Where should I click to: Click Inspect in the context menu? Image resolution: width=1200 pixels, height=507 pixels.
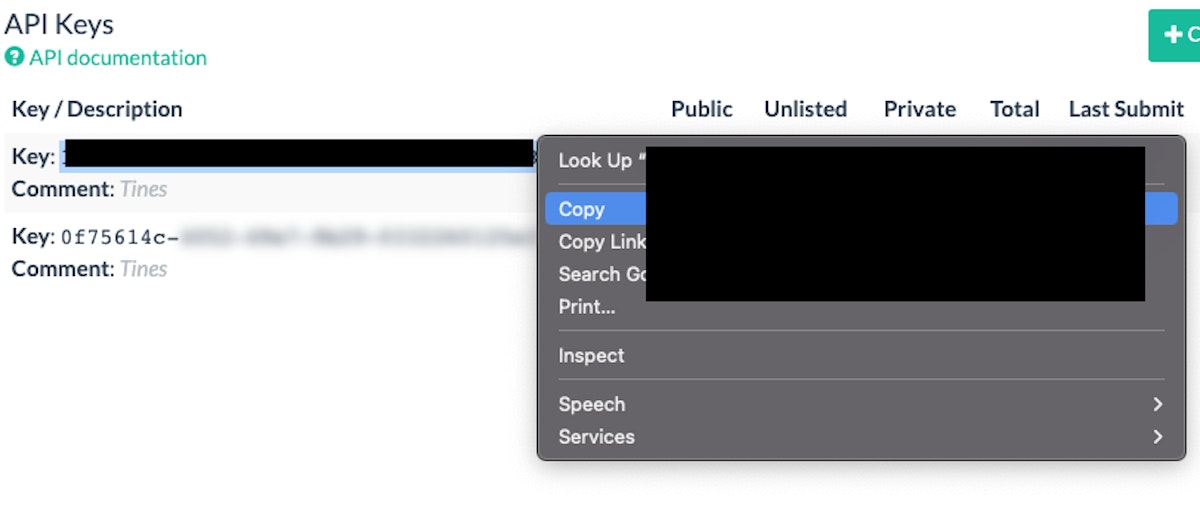tap(591, 356)
